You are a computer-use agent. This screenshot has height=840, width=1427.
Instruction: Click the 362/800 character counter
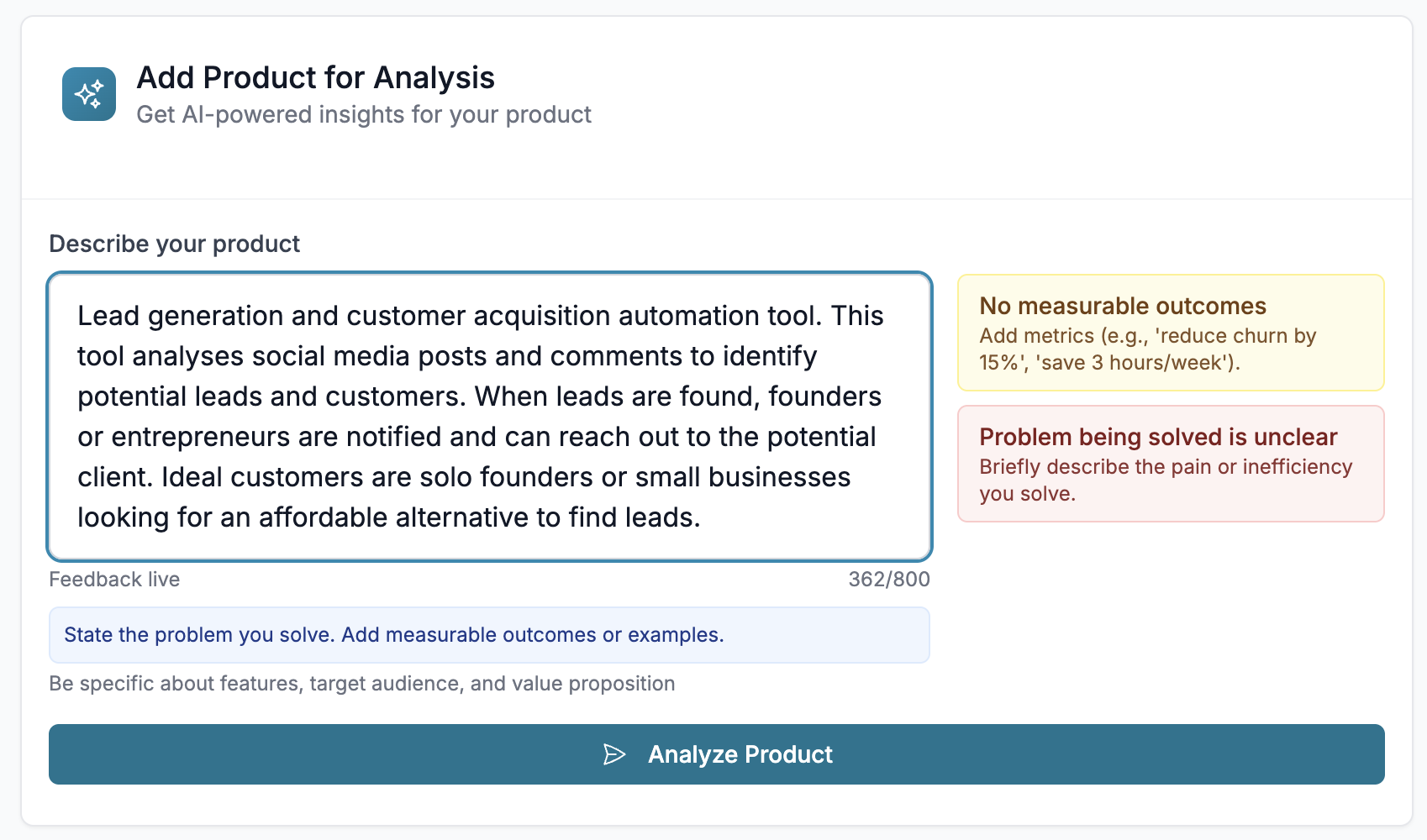888,580
